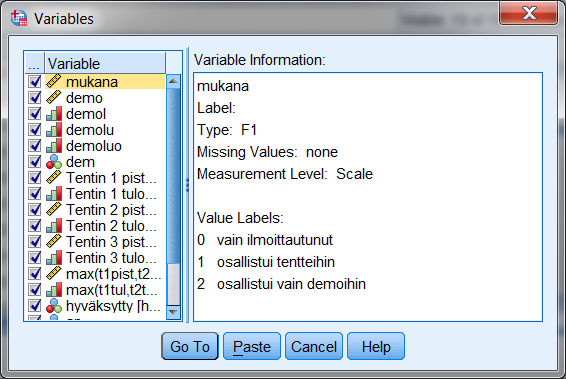566x379 pixels.
Task: Click the ordinal bar icon next to demol
Action: click(54, 114)
